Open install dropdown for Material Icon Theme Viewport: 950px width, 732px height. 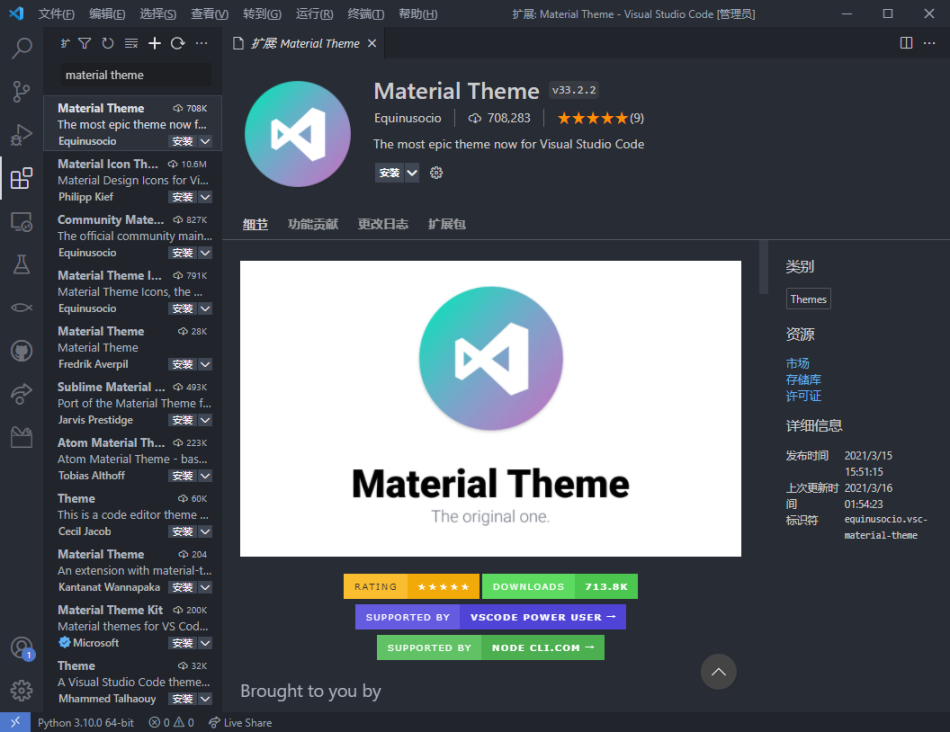(x=205, y=197)
